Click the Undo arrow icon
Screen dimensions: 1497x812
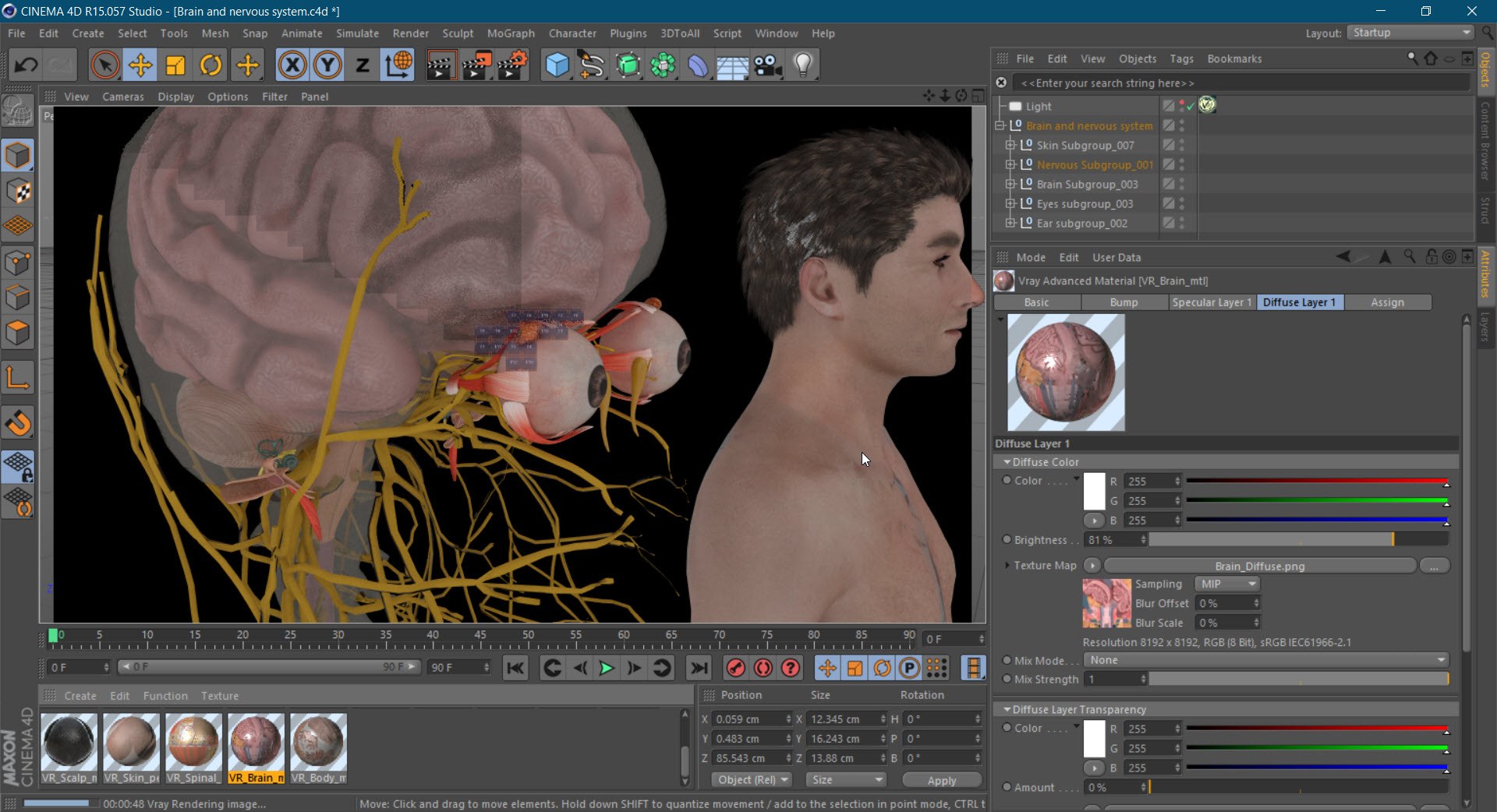27,65
